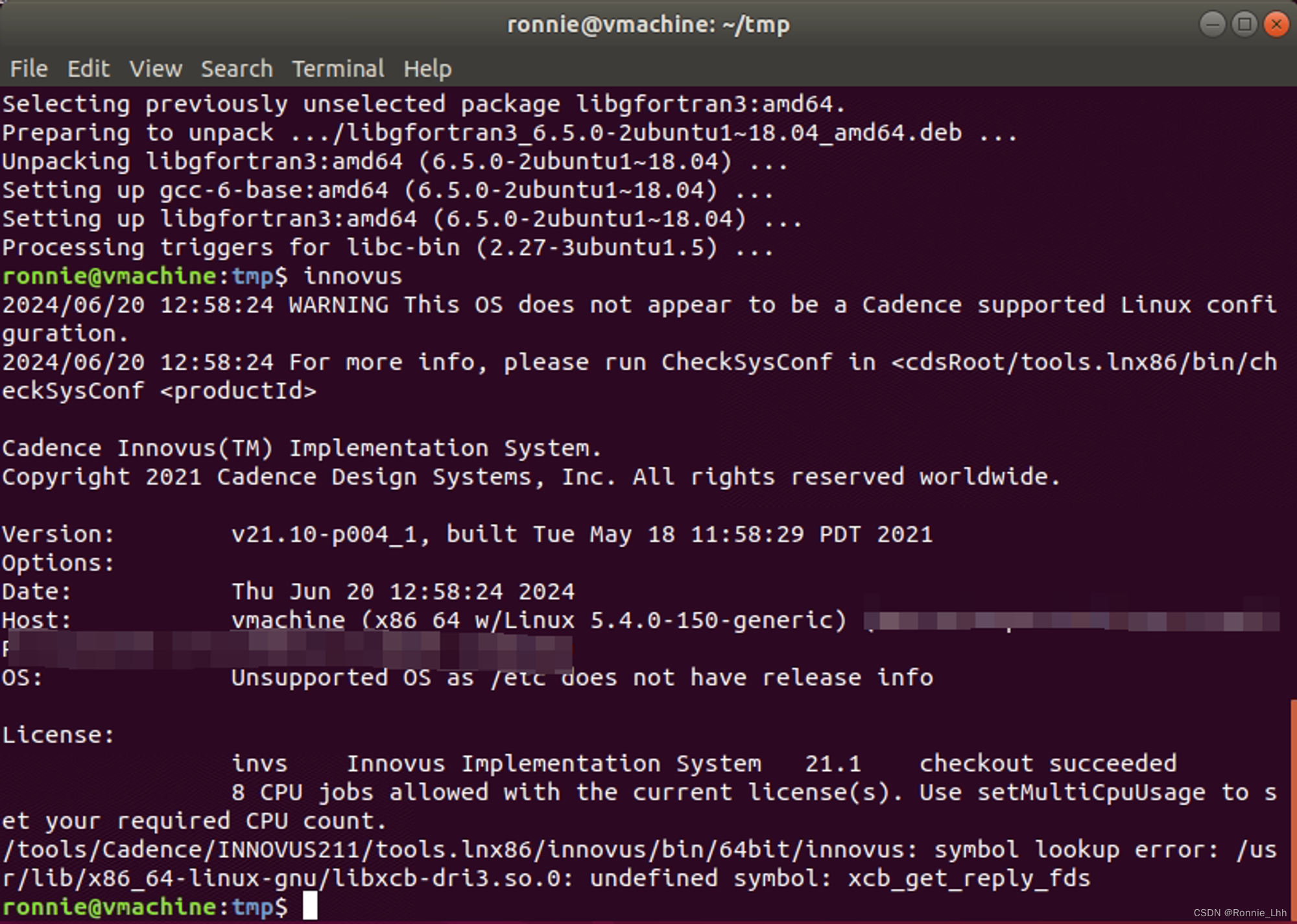Click 'Unpacking libgfortran3:amd64' line
This screenshot has width=1297, height=924.
pos(395,161)
